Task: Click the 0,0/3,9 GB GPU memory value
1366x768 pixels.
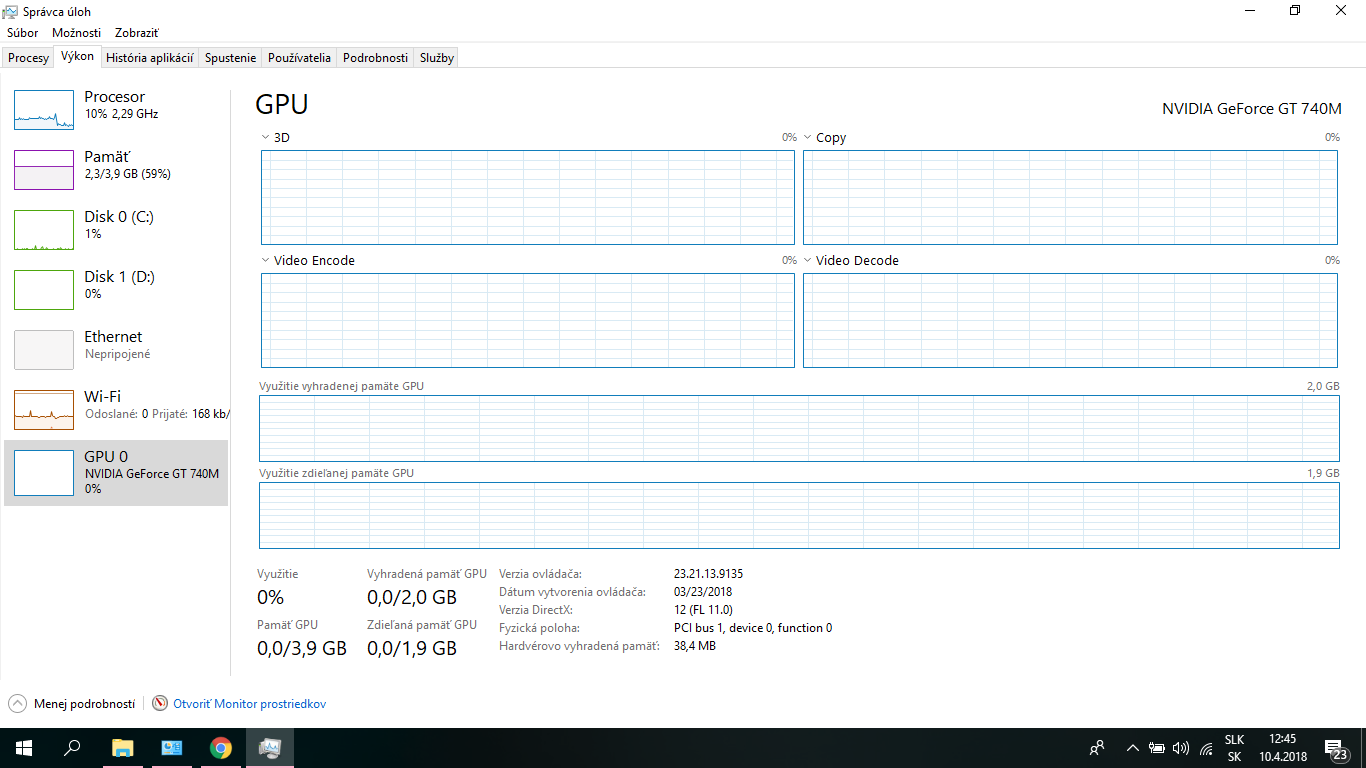Action: click(x=302, y=648)
